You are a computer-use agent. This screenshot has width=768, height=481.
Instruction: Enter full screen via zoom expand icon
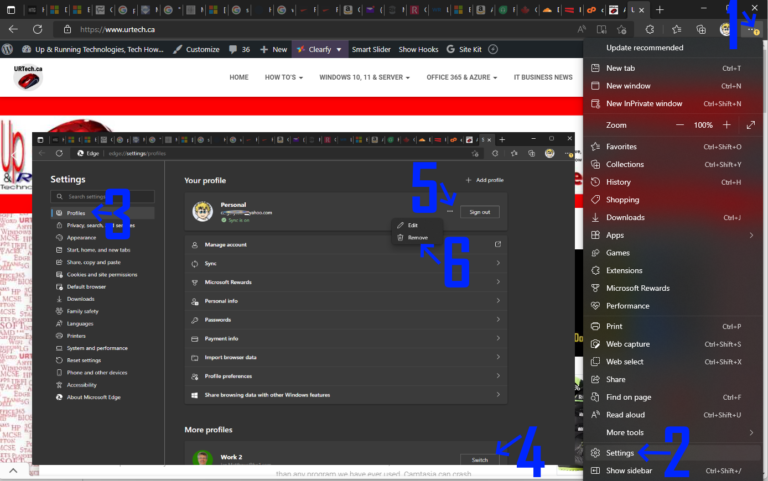coord(751,125)
